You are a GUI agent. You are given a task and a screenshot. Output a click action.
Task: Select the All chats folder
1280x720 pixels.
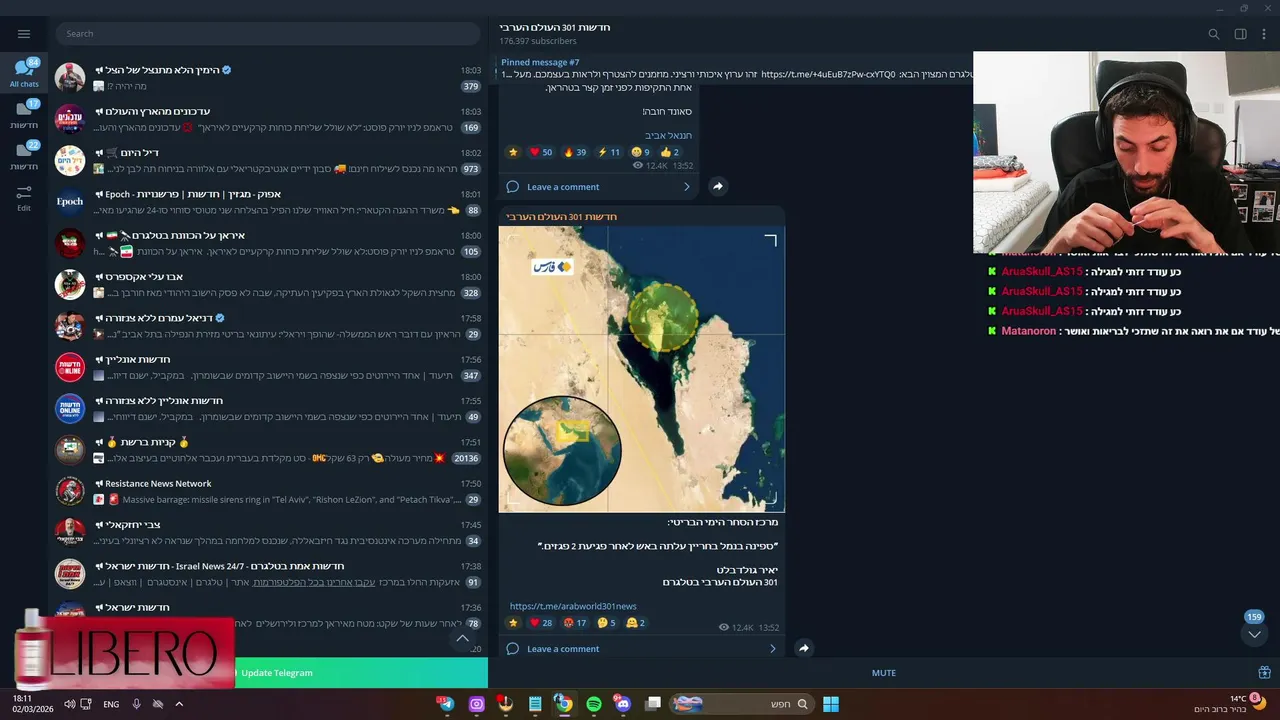[24, 73]
